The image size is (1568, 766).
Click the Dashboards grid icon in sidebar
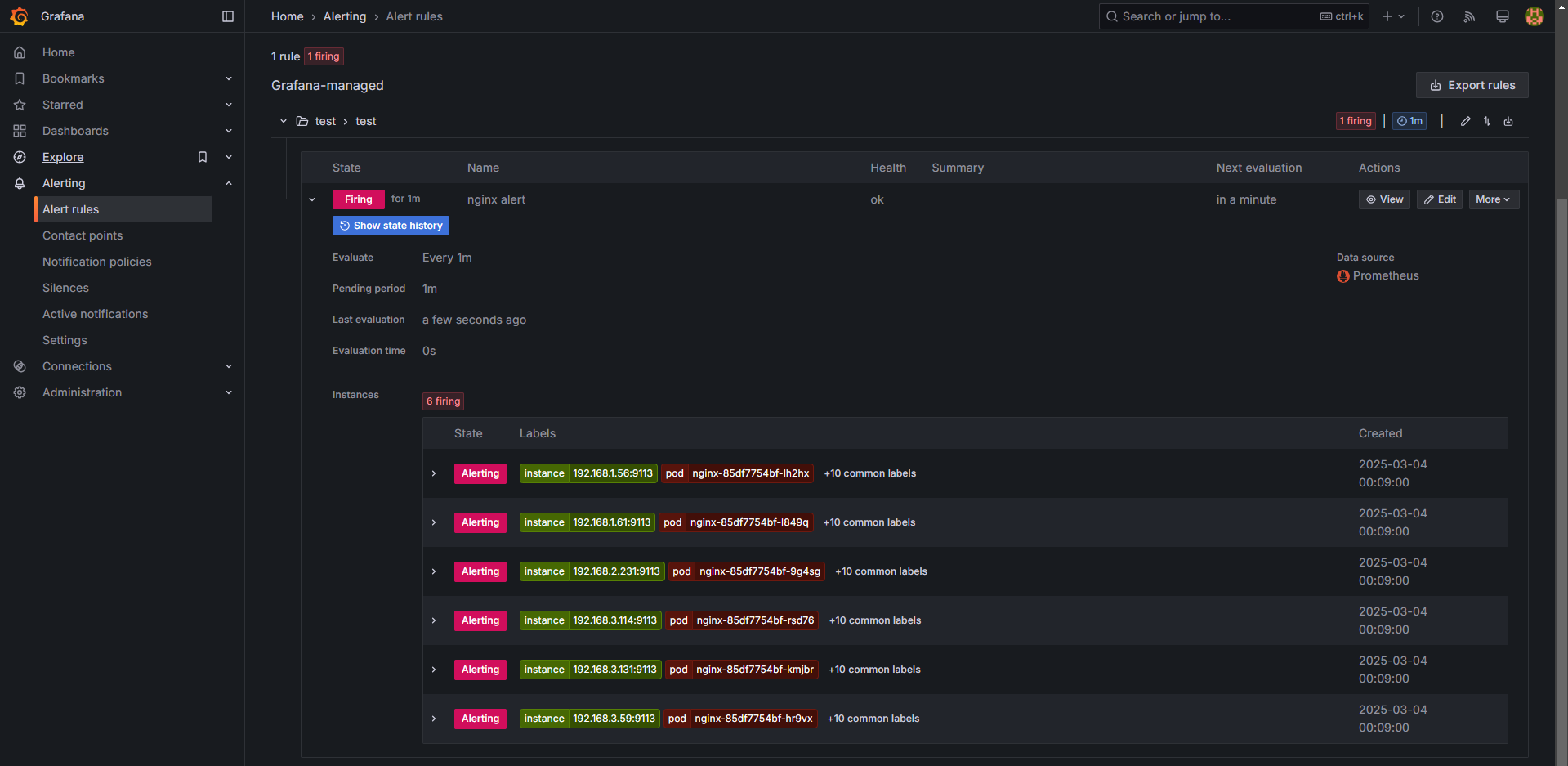[20, 131]
